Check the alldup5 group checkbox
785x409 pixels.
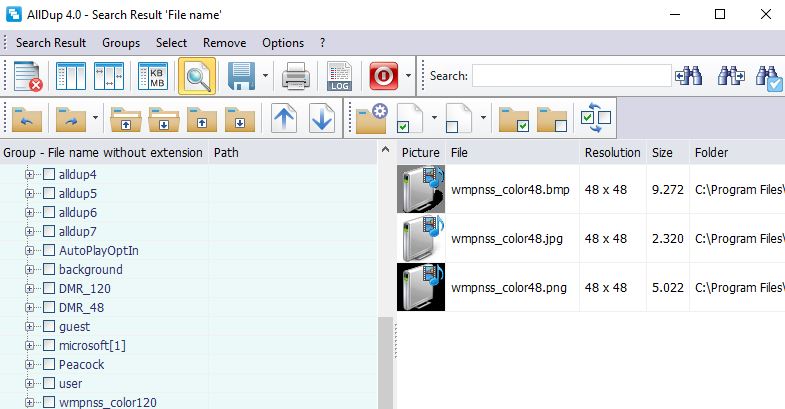click(x=49, y=193)
